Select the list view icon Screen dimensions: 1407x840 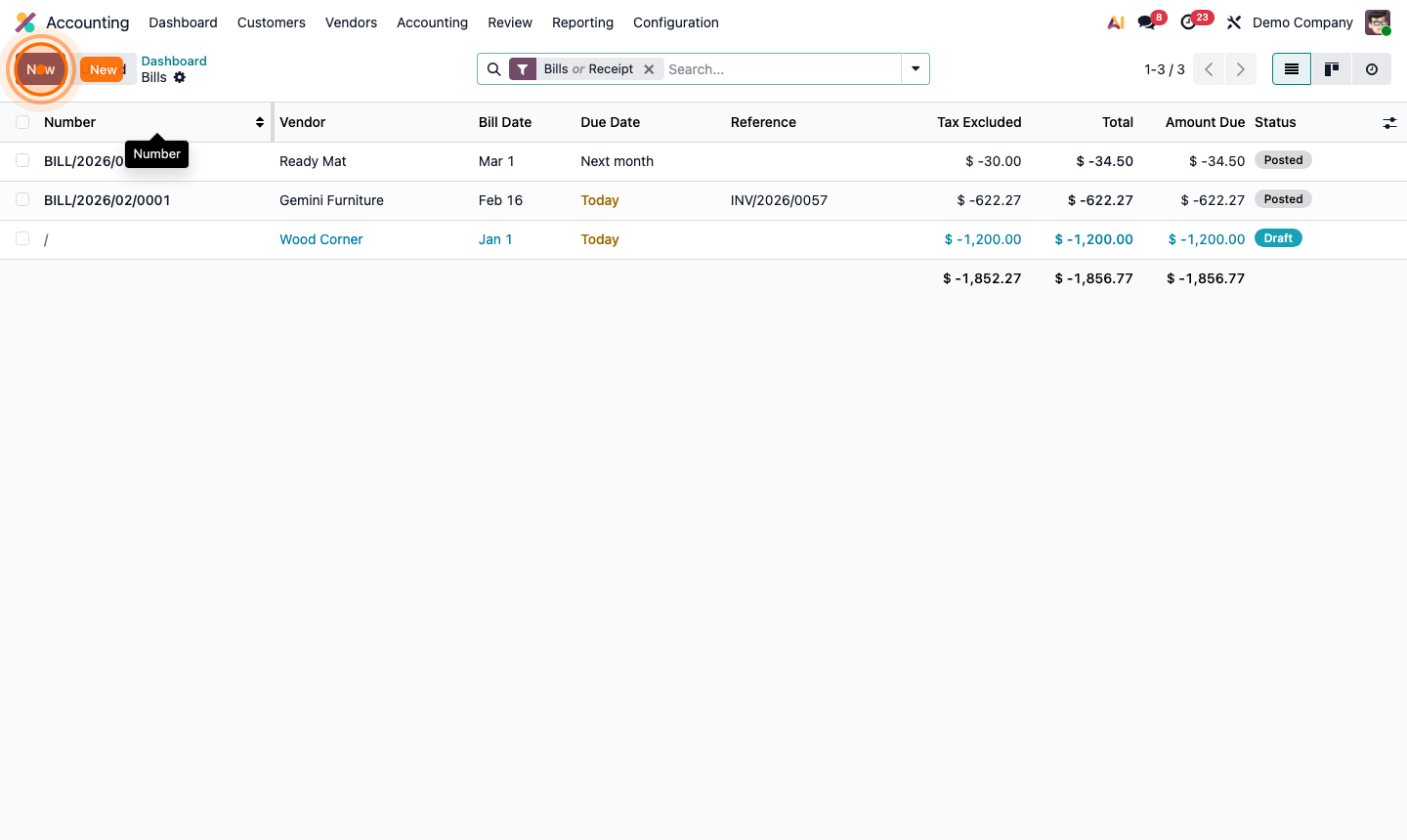[x=1291, y=68]
